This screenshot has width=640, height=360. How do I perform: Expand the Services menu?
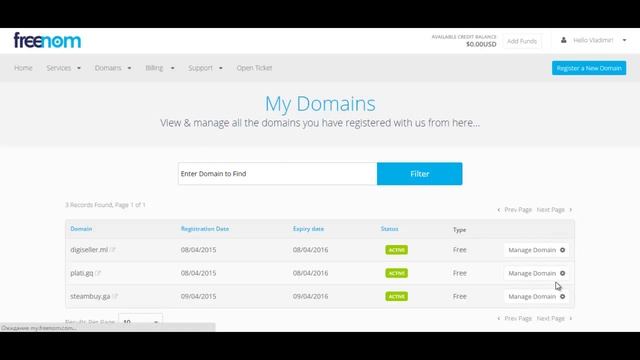[64, 68]
